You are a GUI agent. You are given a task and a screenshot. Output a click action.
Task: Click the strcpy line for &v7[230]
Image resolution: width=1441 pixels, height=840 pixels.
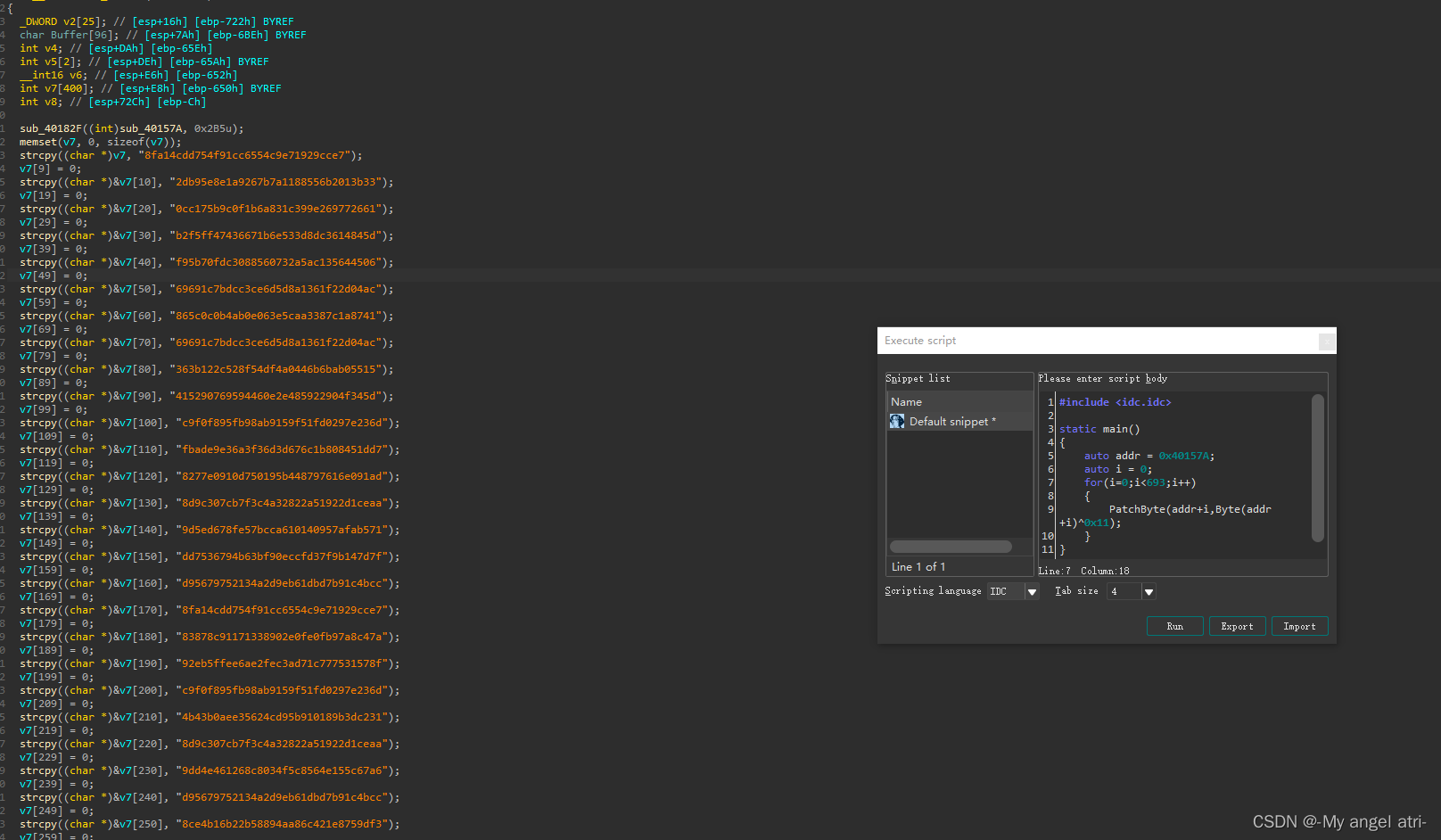point(210,770)
